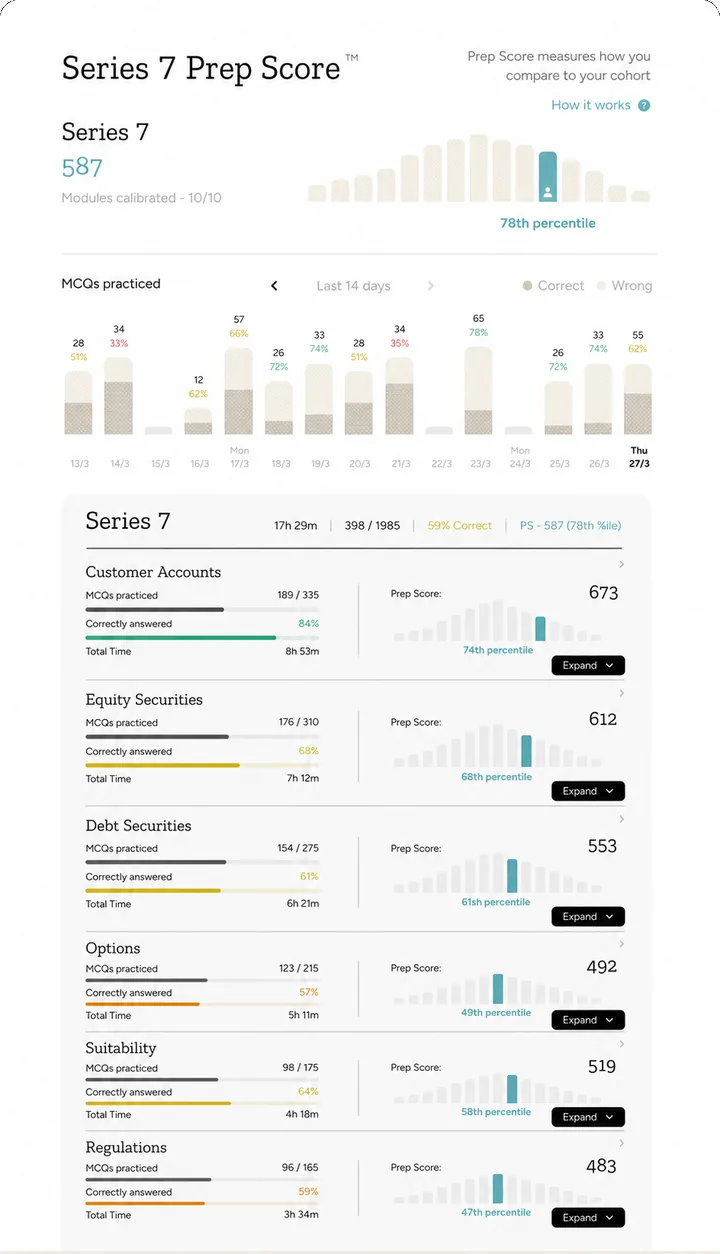Screen dimensions: 720x1254
Task: Click Equity Securities prep score 612
Action: (x=603, y=719)
